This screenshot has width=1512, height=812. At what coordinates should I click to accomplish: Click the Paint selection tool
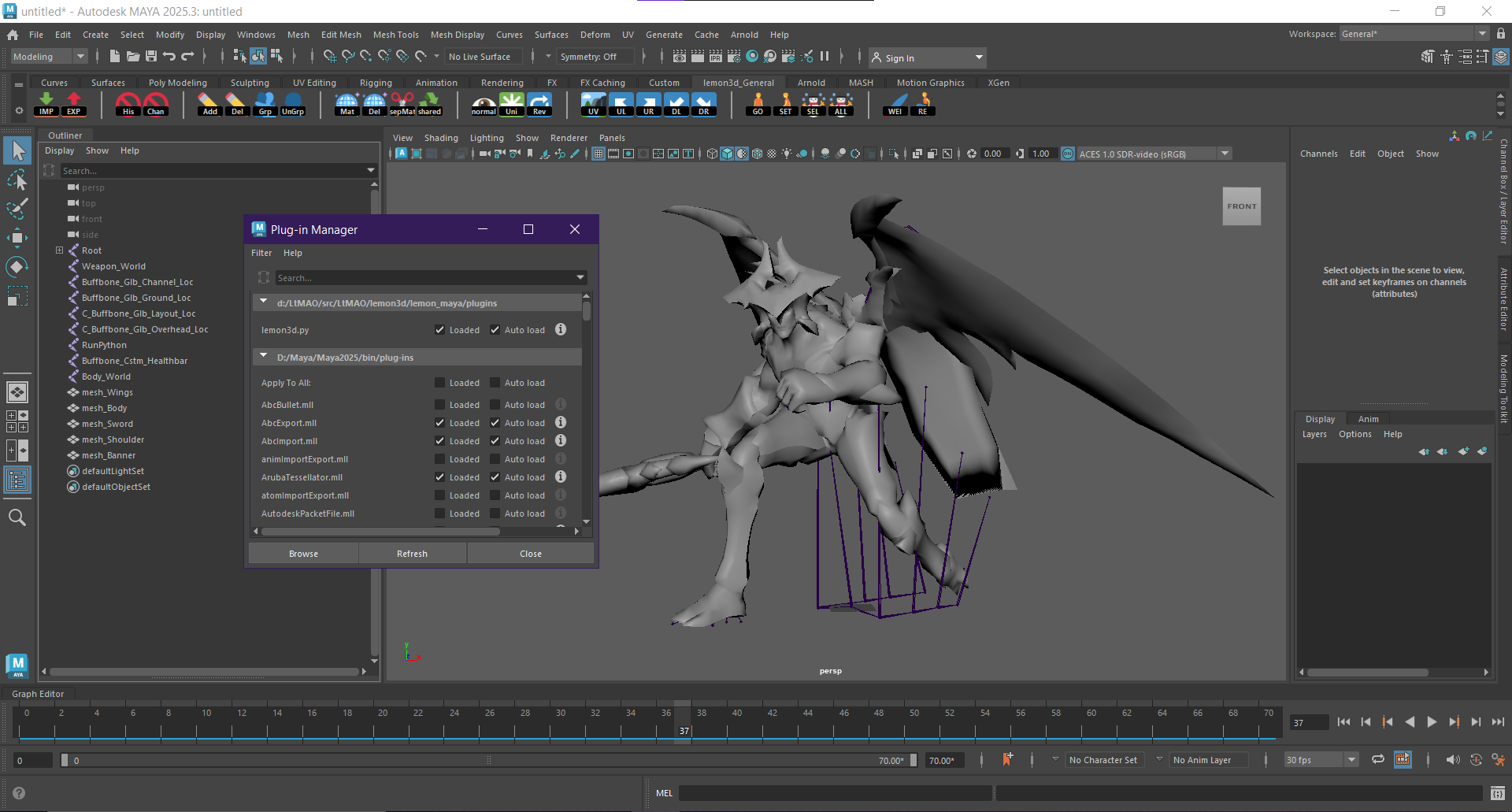point(17,209)
